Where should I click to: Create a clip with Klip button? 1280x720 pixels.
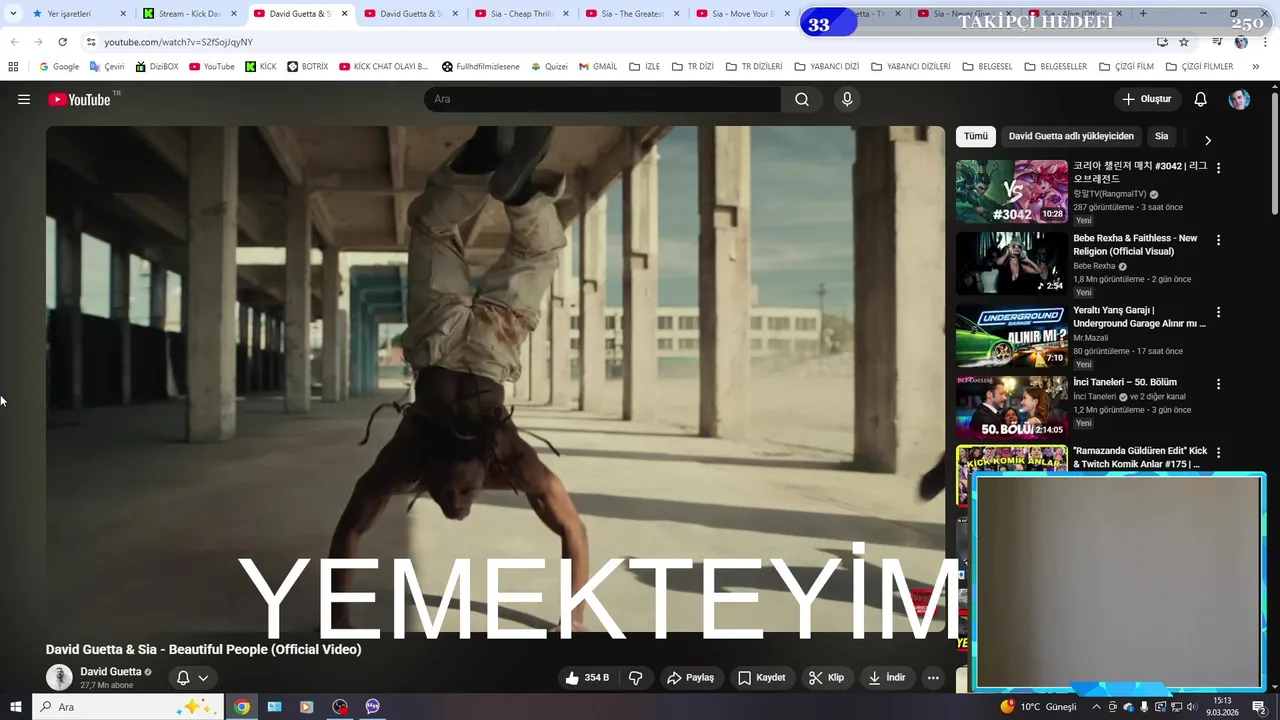[x=826, y=678]
